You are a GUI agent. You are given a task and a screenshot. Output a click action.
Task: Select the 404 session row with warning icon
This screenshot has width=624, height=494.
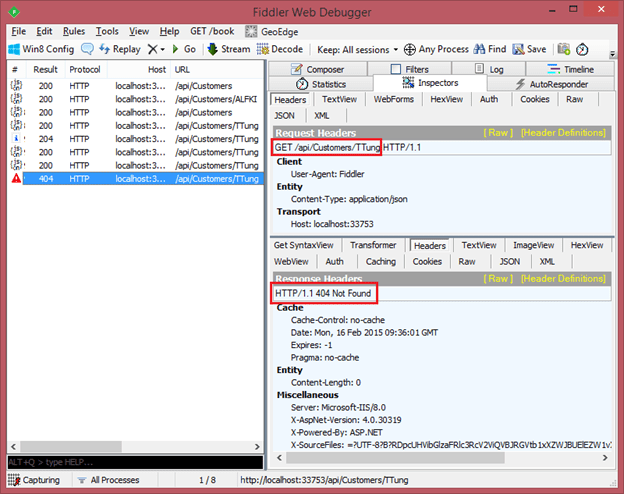[x=135, y=179]
